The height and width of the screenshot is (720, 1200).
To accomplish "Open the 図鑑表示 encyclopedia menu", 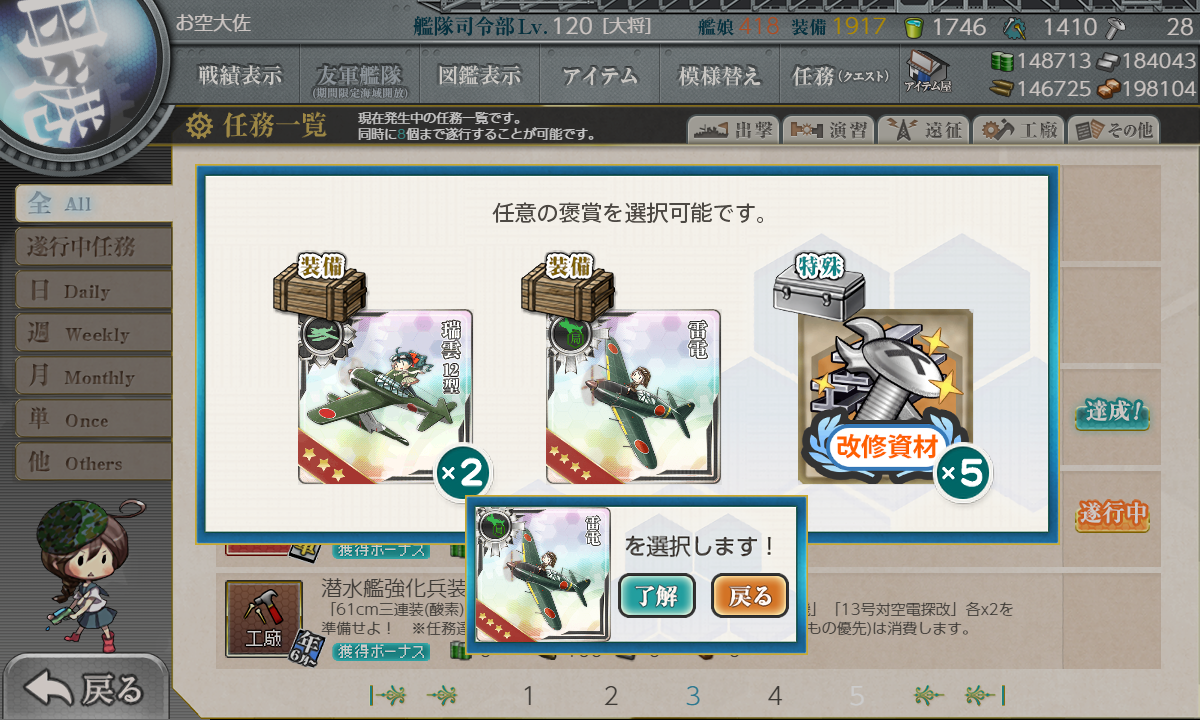I will pos(480,76).
